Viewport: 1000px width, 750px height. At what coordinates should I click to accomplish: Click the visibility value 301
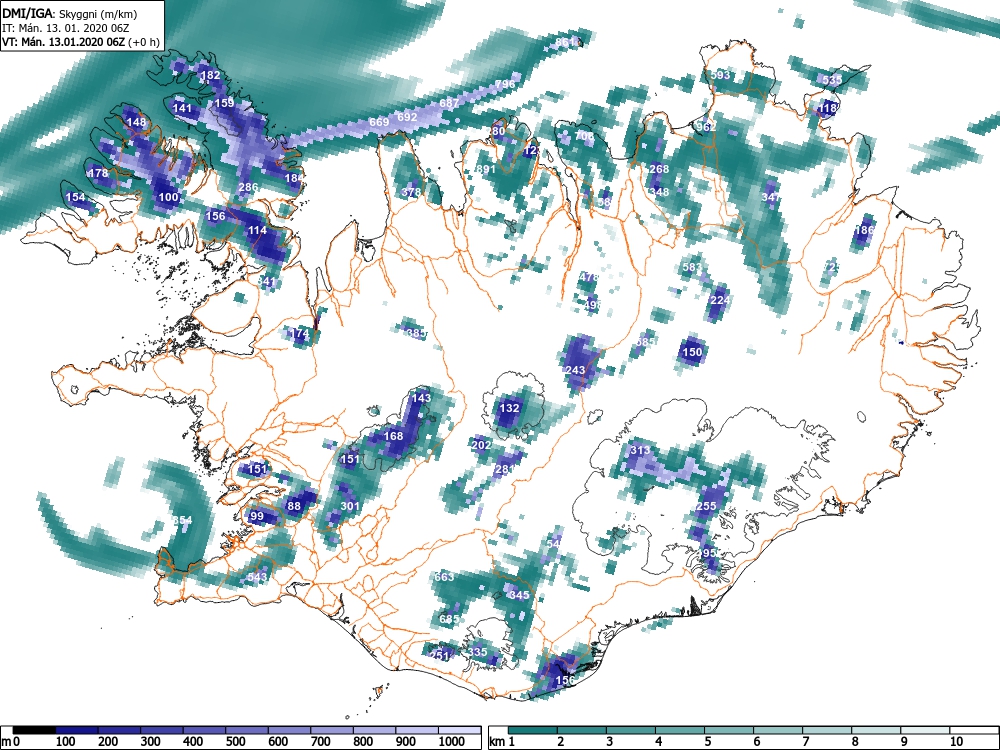350,506
